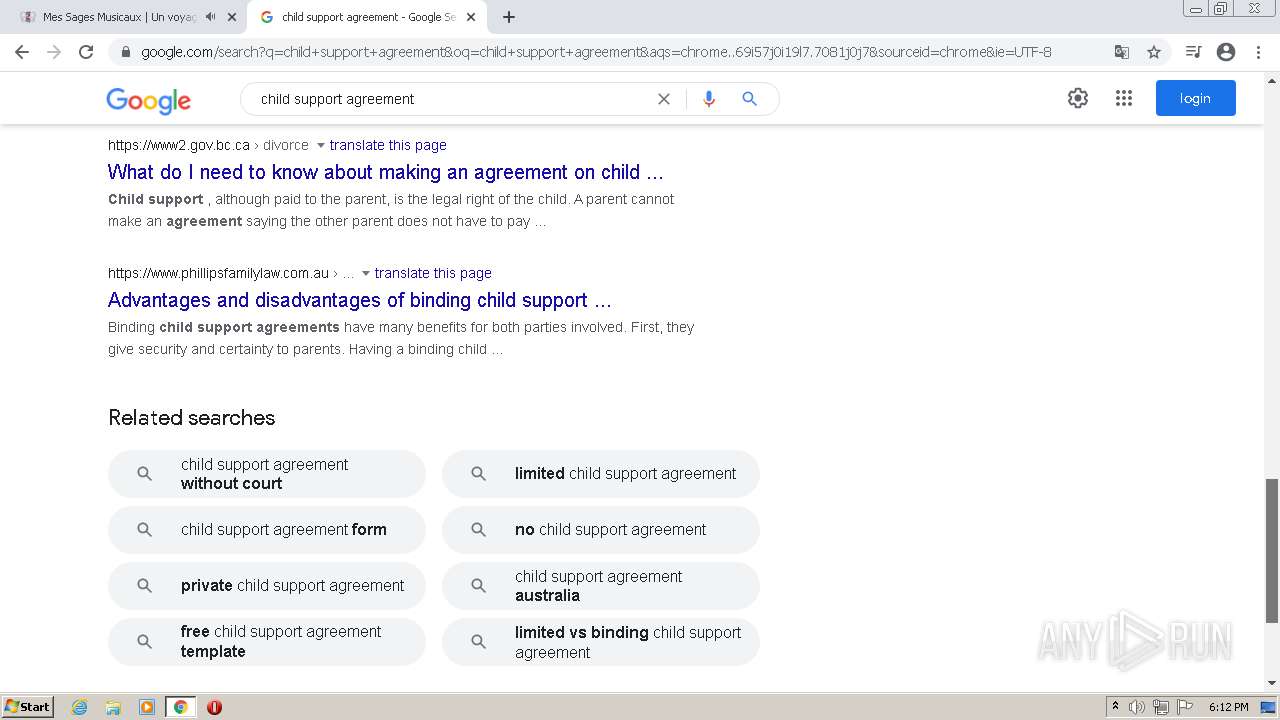Search 'free child support agreement template'
Screen dimensions: 1280x720
(x=267, y=642)
